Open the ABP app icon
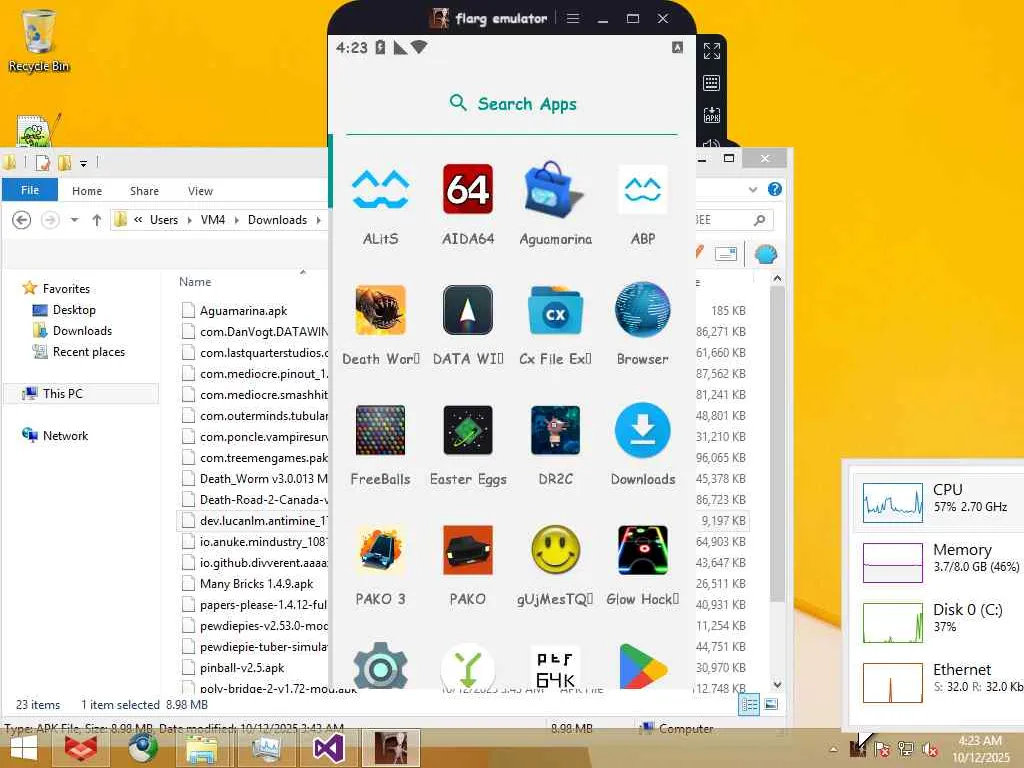This screenshot has width=1024, height=768. pos(643,189)
